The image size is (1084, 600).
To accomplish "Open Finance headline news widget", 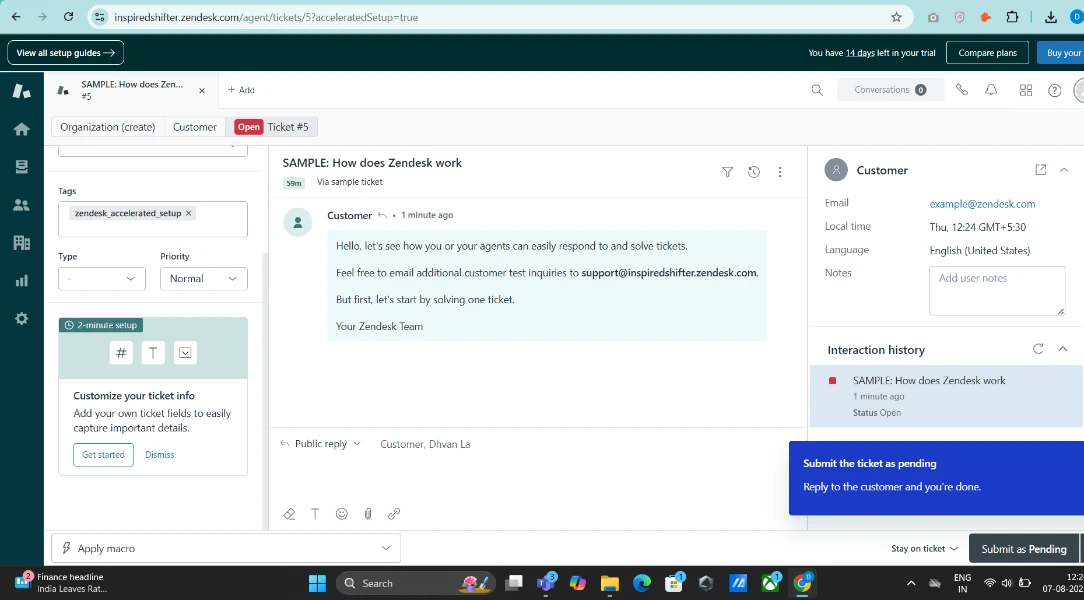I will pos(61,583).
